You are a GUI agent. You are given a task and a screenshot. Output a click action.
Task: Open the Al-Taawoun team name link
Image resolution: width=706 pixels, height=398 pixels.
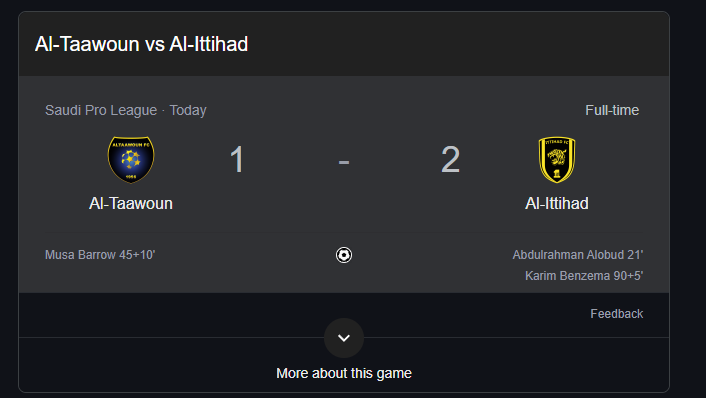[131, 204]
